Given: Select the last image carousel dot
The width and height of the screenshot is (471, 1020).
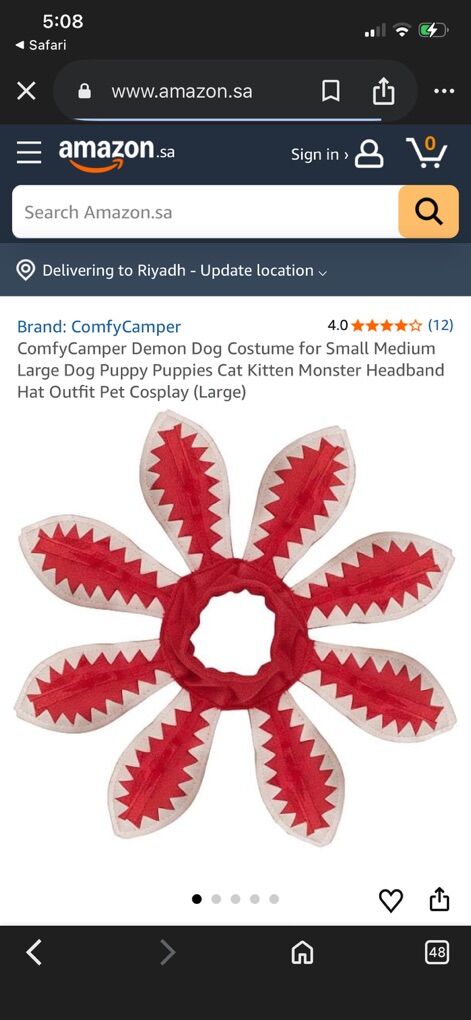Looking at the screenshot, I should click(x=274, y=899).
